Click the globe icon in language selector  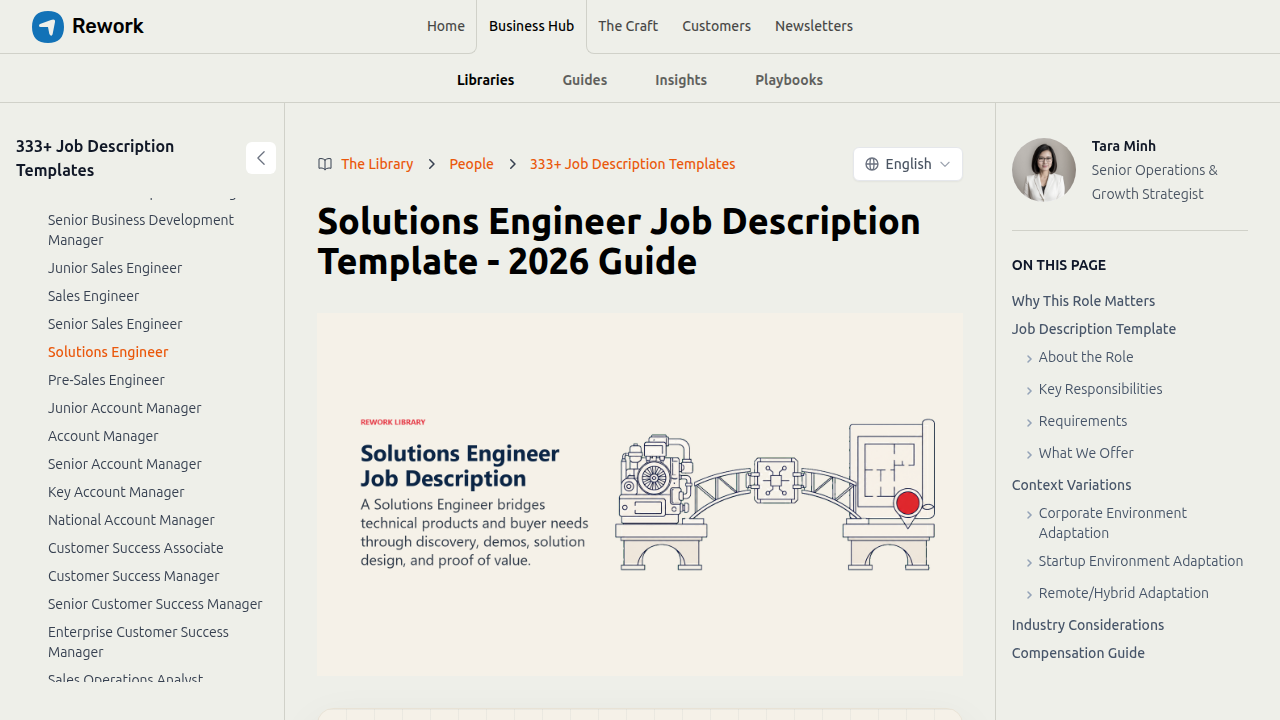pos(872,164)
